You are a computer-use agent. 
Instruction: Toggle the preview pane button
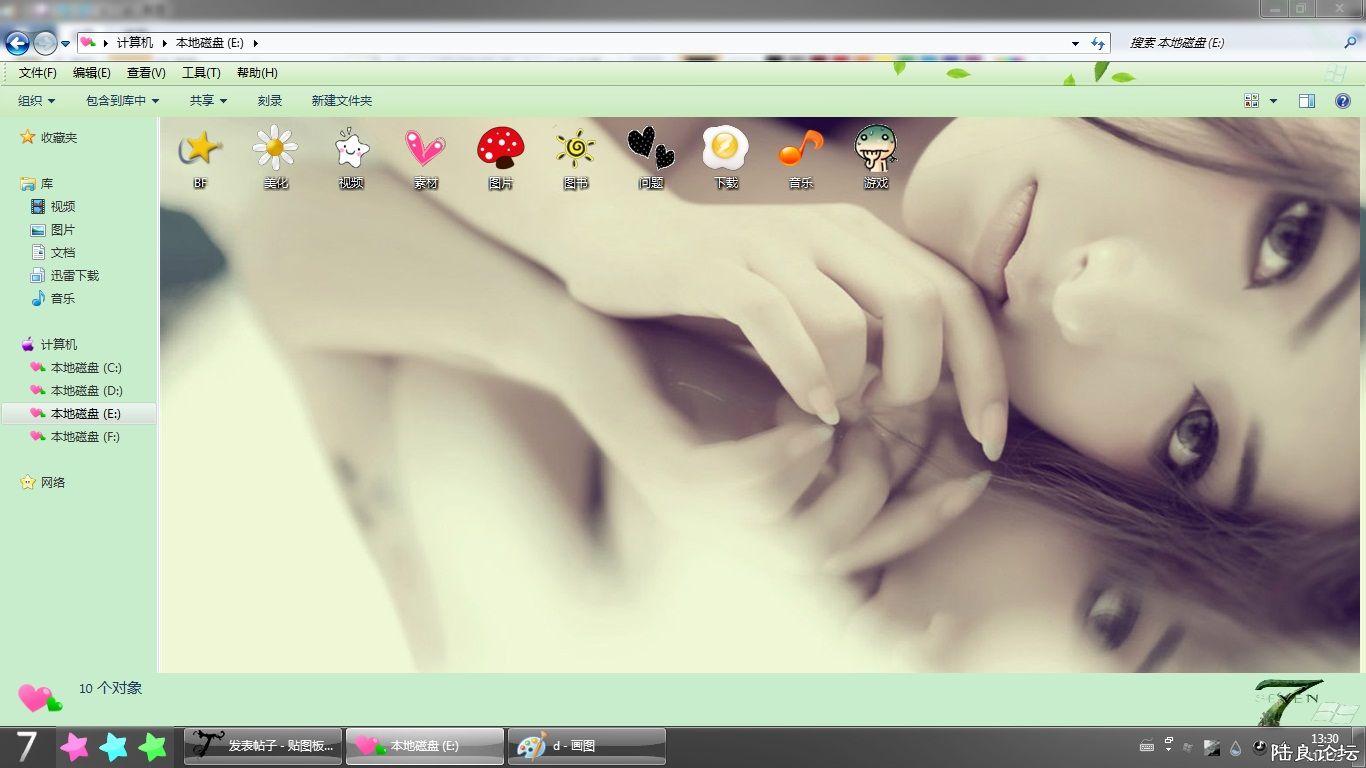(1307, 101)
